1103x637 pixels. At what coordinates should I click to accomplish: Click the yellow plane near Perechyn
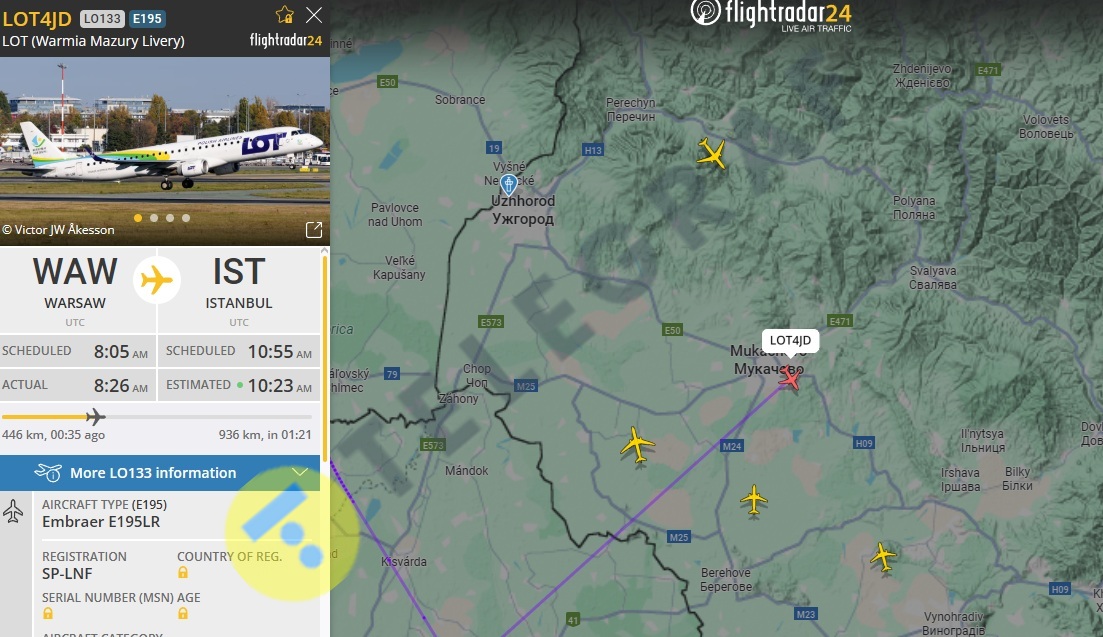pyautogui.click(x=712, y=153)
